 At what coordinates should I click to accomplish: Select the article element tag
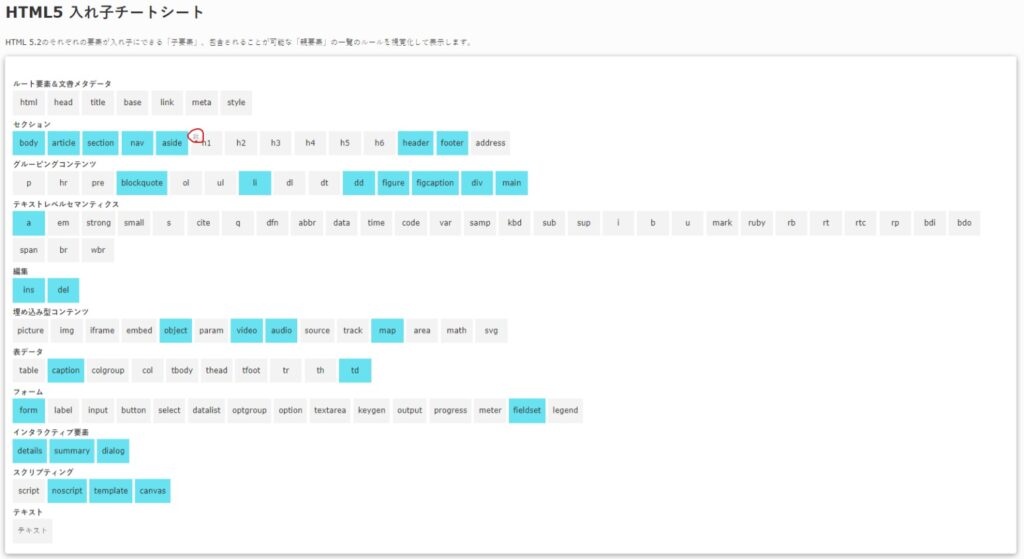pyautogui.click(x=63, y=143)
